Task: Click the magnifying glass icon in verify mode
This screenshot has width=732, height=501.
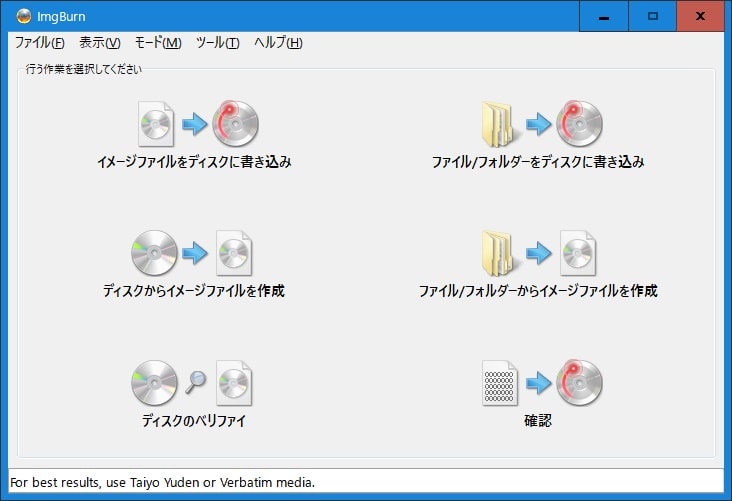Action: click(x=195, y=382)
